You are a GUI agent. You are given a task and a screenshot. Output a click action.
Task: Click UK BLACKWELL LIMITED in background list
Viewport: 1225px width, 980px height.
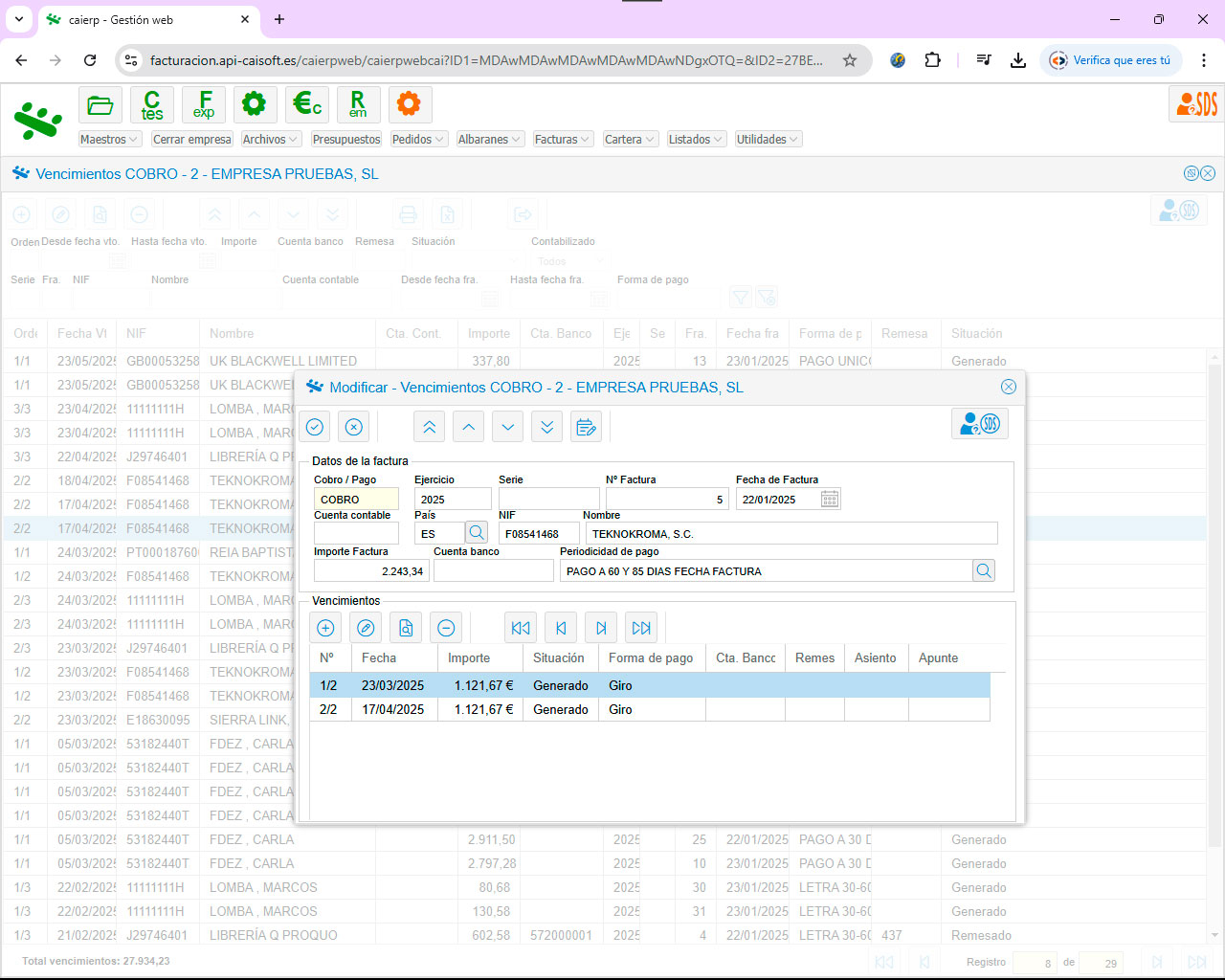pyautogui.click(x=283, y=361)
